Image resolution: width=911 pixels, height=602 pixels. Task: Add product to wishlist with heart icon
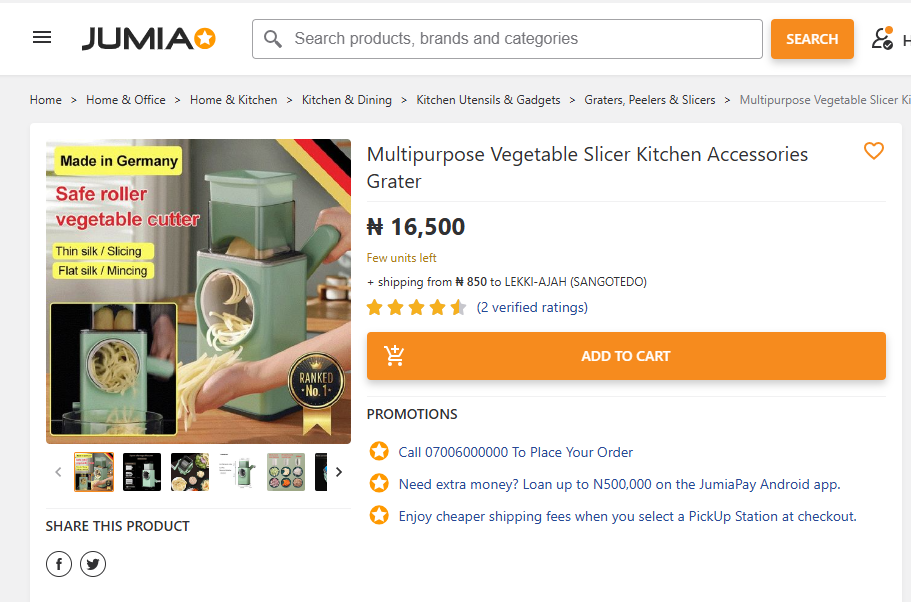pos(874,151)
